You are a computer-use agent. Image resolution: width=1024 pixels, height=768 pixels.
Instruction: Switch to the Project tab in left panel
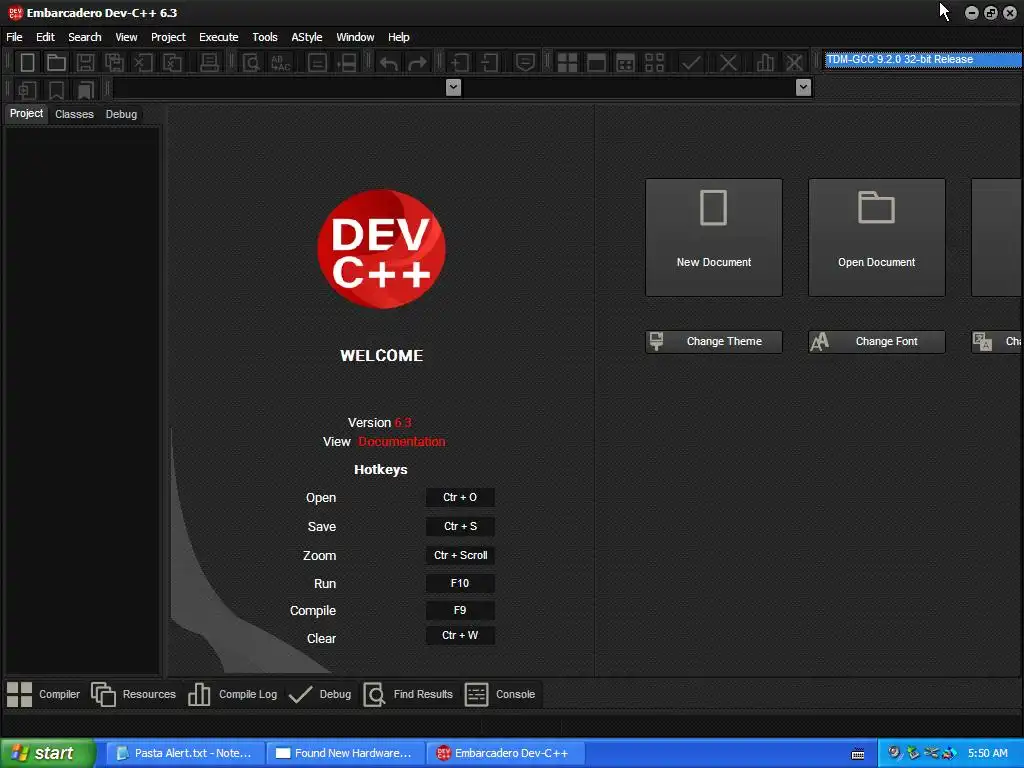[x=26, y=114]
